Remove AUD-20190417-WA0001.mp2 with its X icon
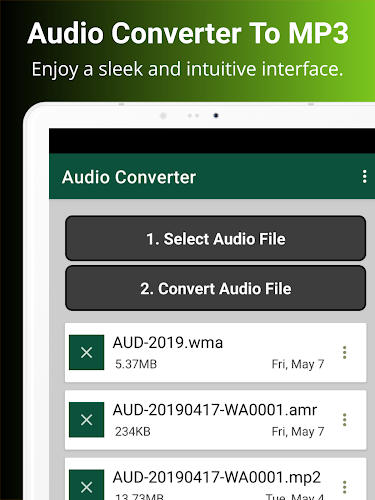The height and width of the screenshot is (500, 375). pos(86,486)
